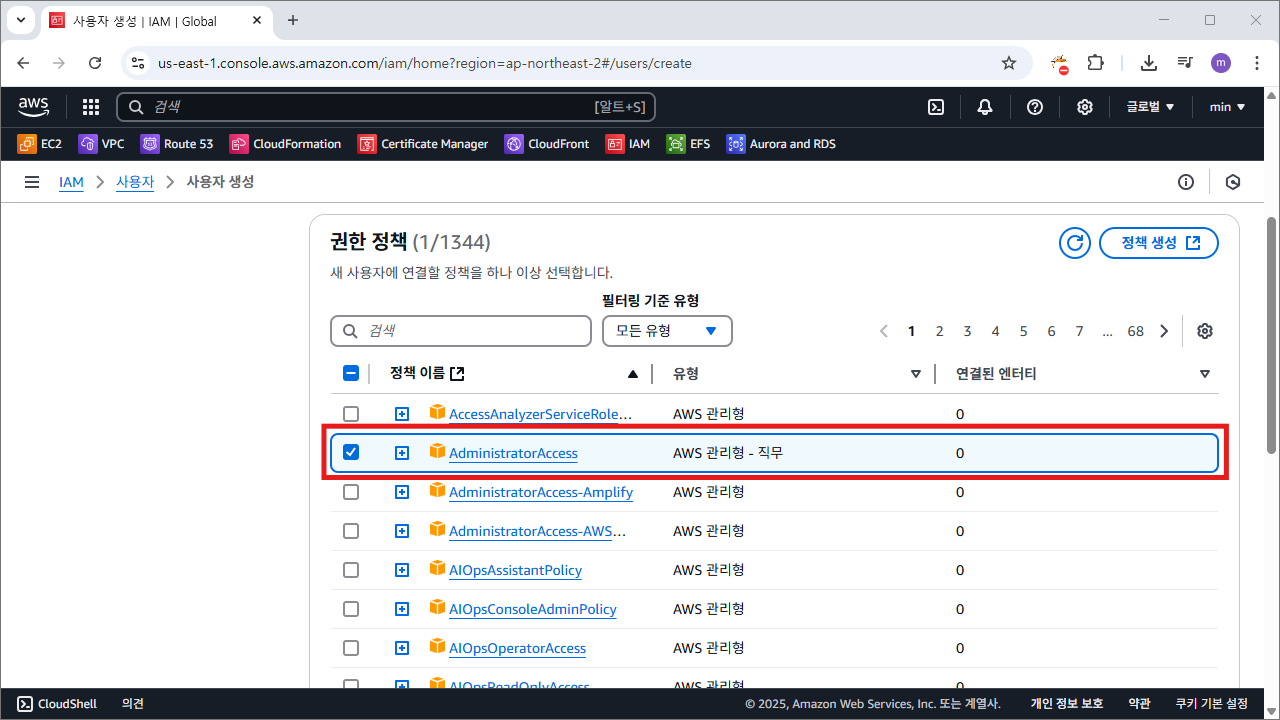Open the CloudFormation bookmark shortcut

pos(286,144)
